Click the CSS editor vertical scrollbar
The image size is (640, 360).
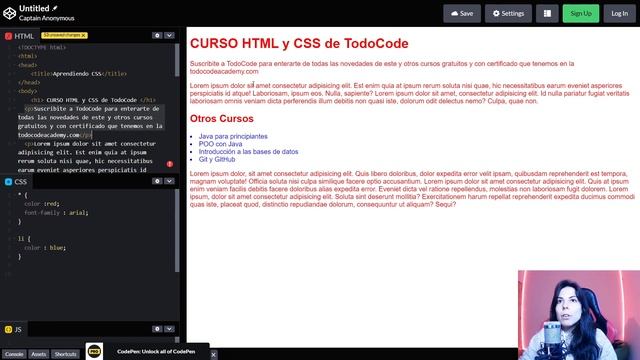[x=177, y=231]
